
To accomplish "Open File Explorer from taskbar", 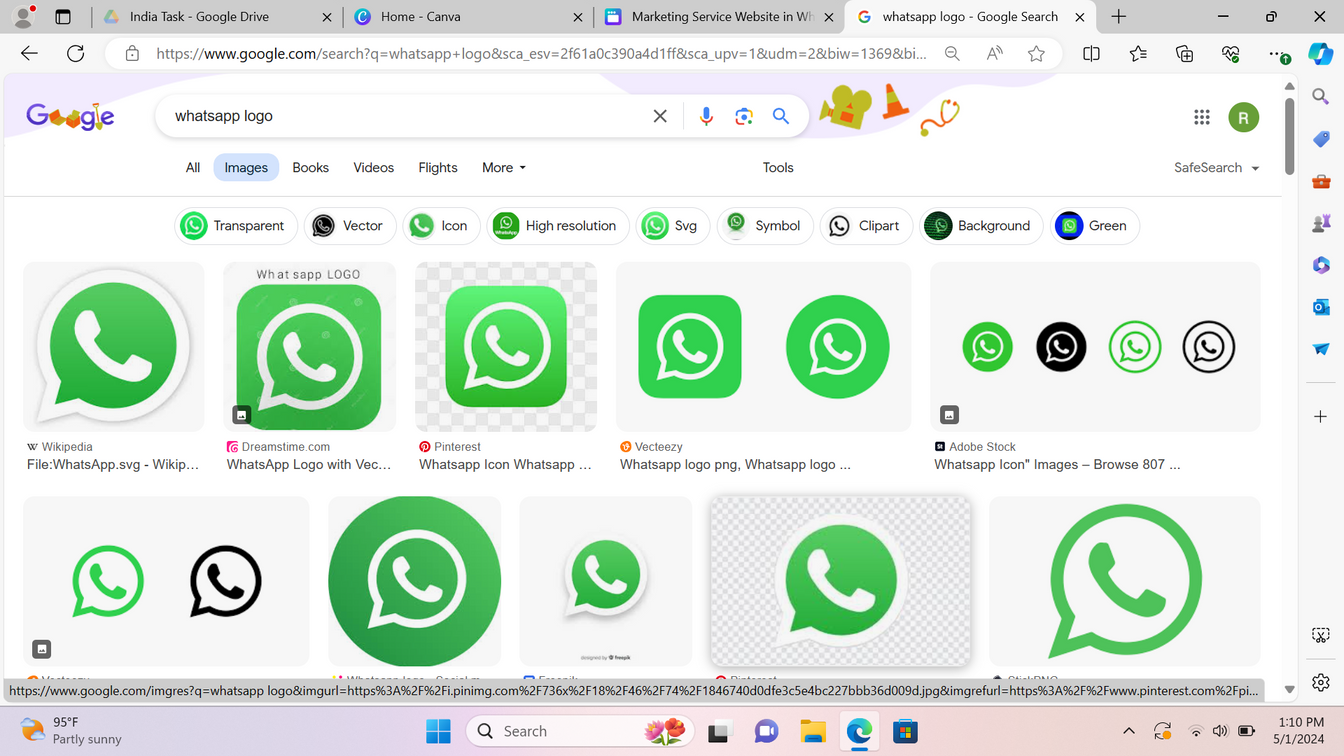I will coord(812,731).
